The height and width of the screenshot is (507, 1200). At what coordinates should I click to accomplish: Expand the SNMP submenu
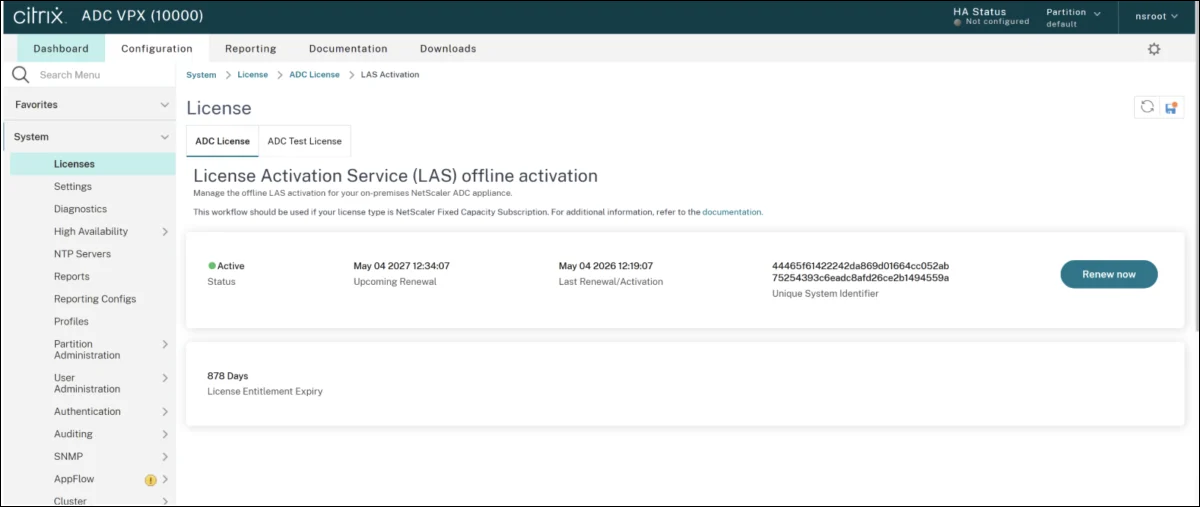[x=165, y=457]
